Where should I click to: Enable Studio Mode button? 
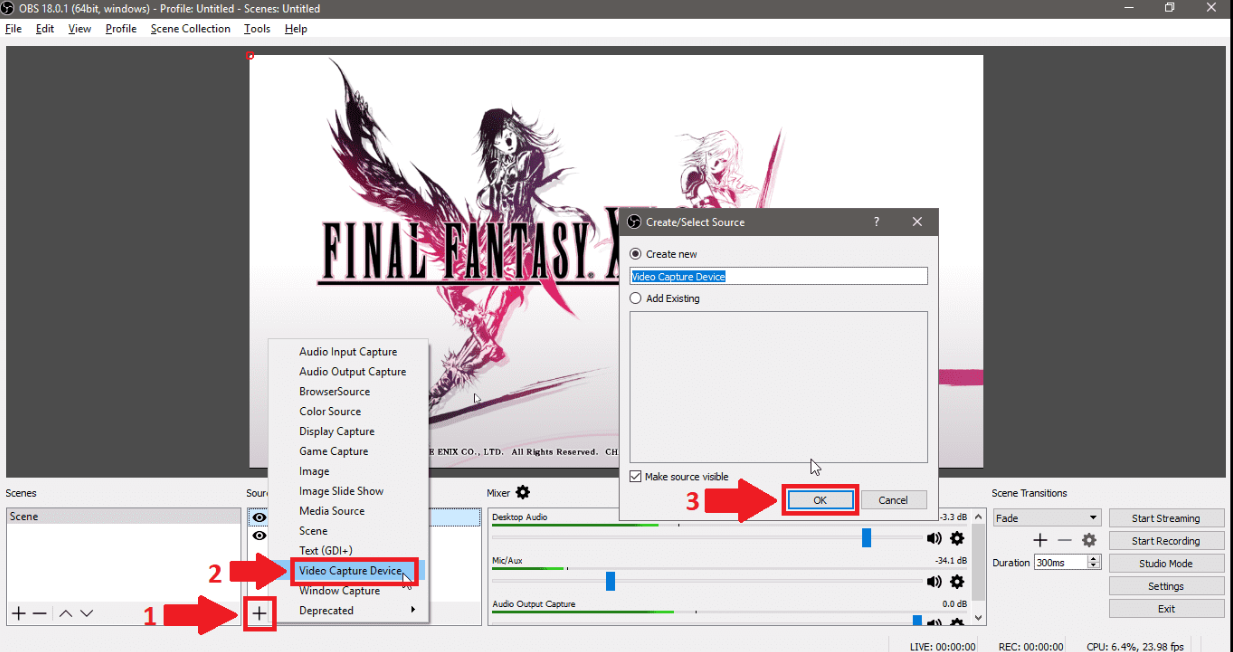1166,564
